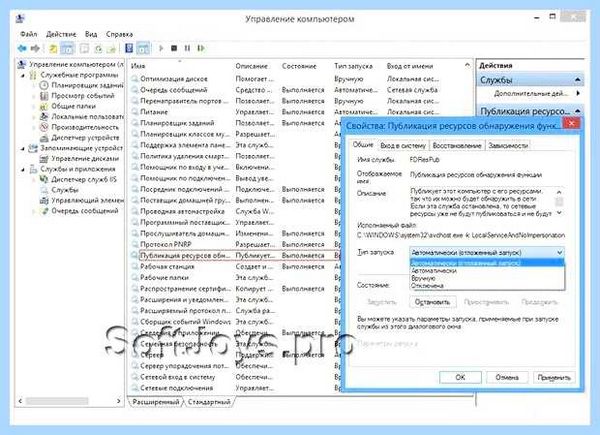Click the Forward arrow in the toolbar

pos(35,48)
